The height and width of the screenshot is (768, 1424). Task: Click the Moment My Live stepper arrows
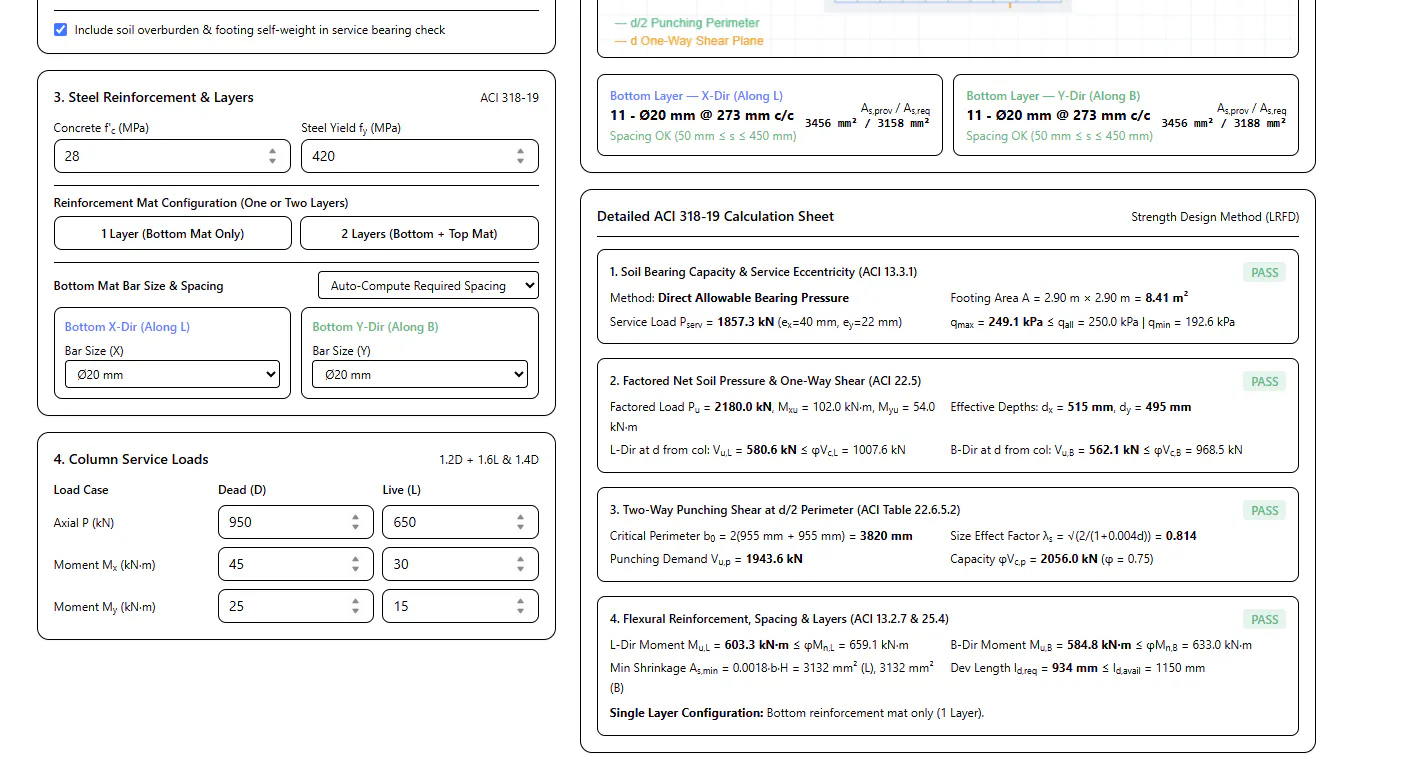click(x=520, y=606)
